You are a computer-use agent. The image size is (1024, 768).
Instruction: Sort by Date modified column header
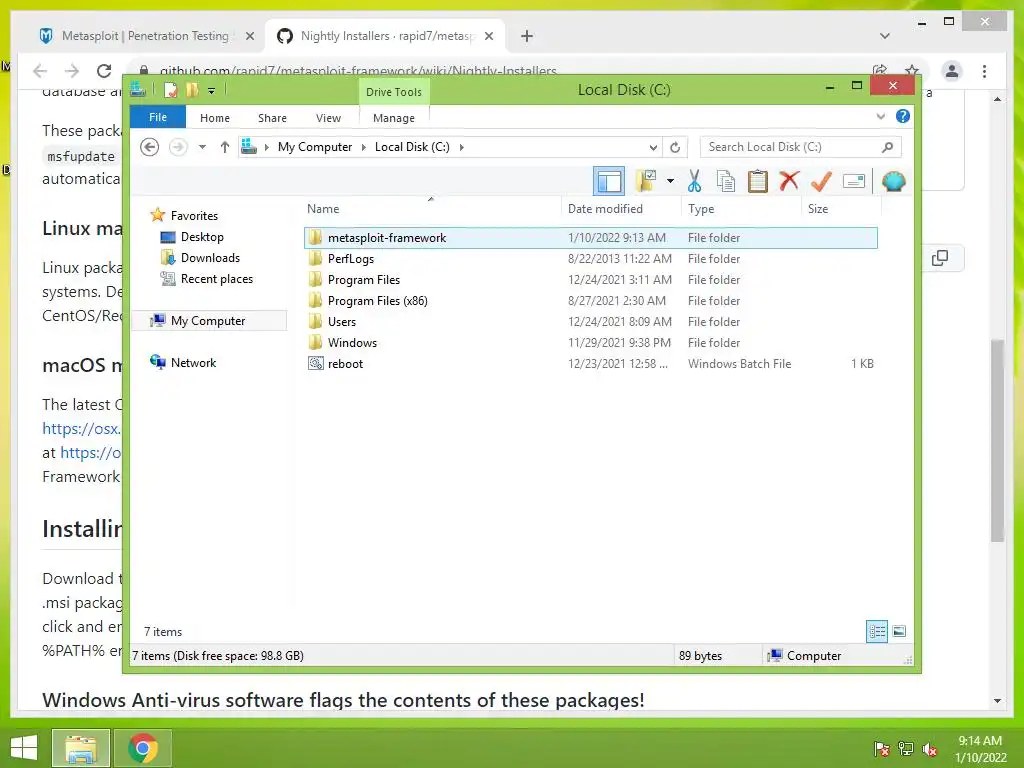coord(621,208)
